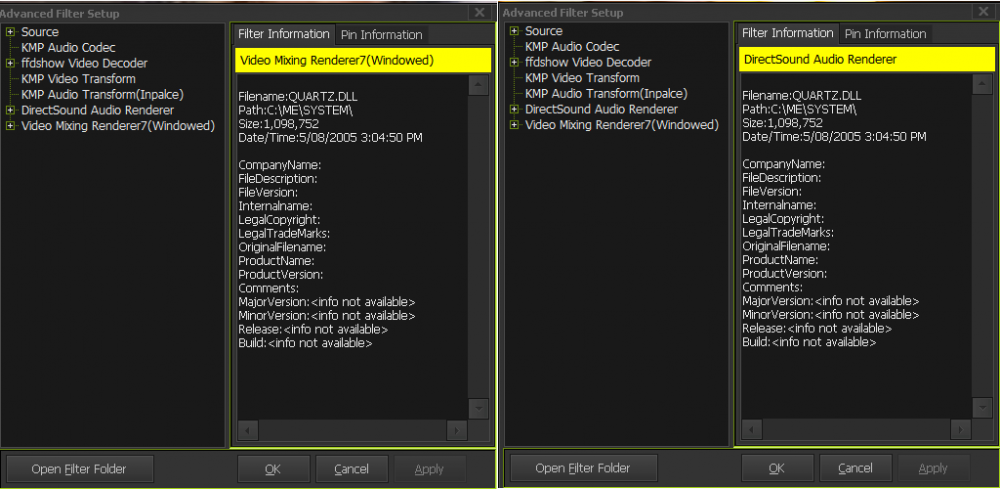This screenshot has height=489, width=1000.
Task: Select KMP Video Transform in left dialog tree
Action: point(77,79)
